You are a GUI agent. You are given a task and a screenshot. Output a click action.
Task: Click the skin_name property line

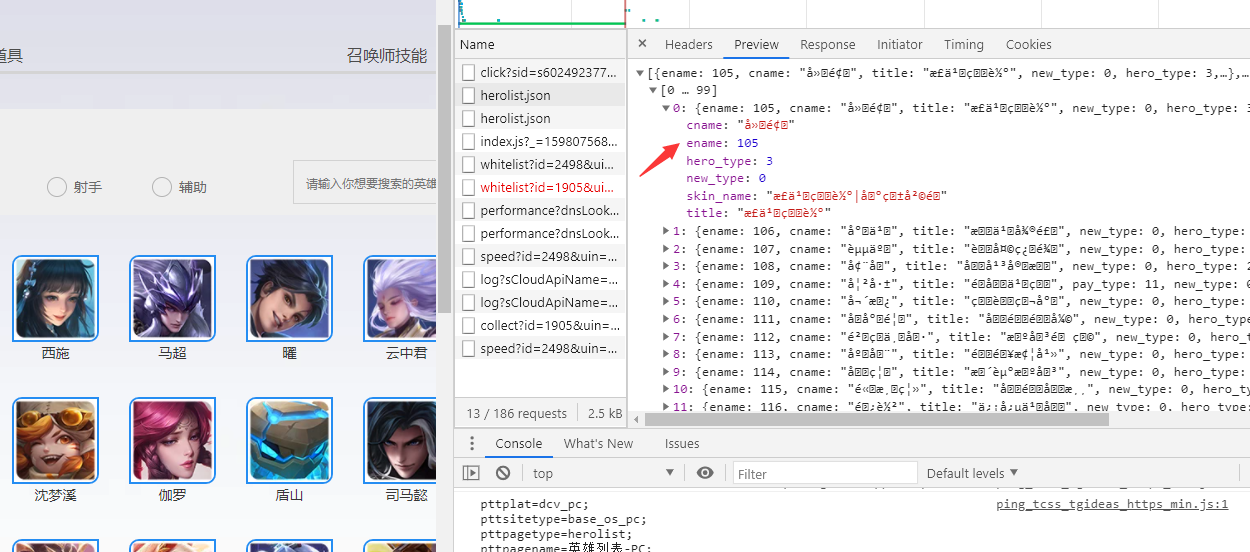pos(816,196)
